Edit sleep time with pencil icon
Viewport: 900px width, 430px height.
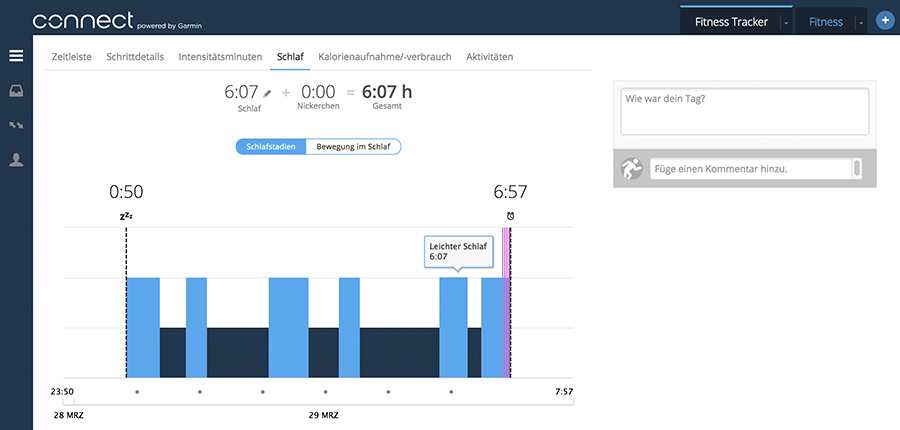point(267,92)
